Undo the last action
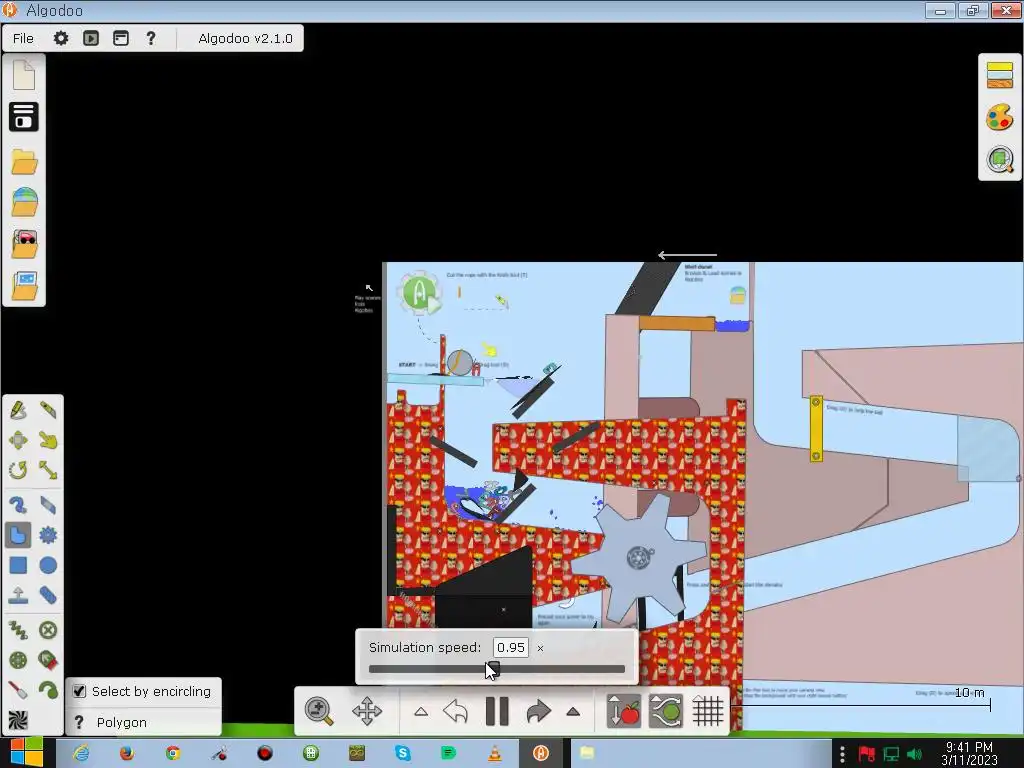The width and height of the screenshot is (1024, 768). point(455,711)
